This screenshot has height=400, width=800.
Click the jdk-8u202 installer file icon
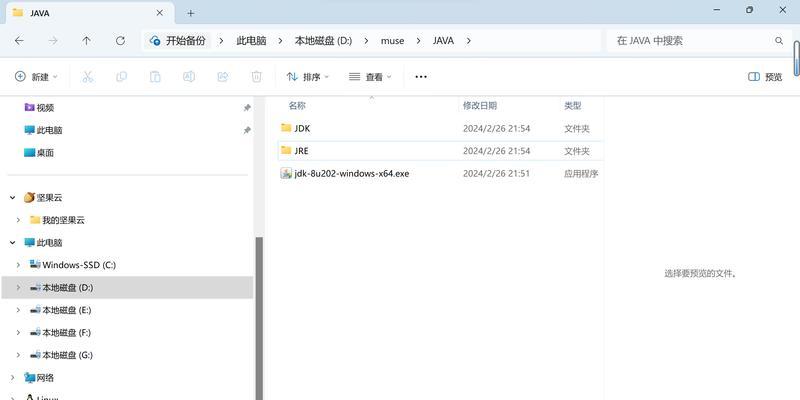(x=286, y=173)
